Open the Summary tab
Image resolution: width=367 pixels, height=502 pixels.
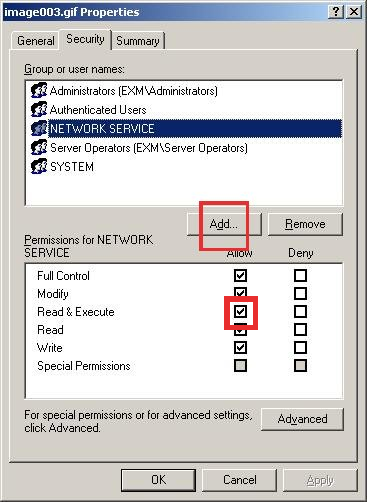pos(138,41)
